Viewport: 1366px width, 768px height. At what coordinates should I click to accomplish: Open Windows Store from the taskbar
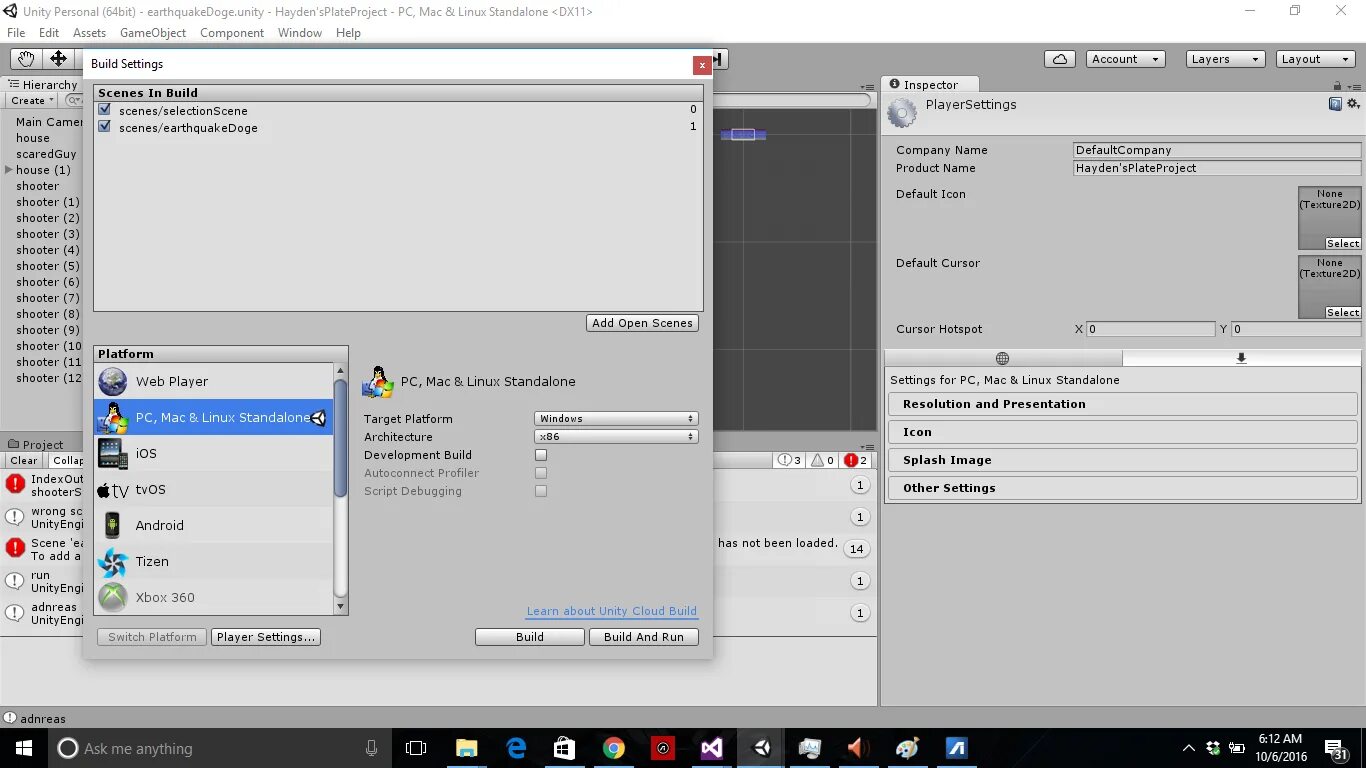(565, 748)
